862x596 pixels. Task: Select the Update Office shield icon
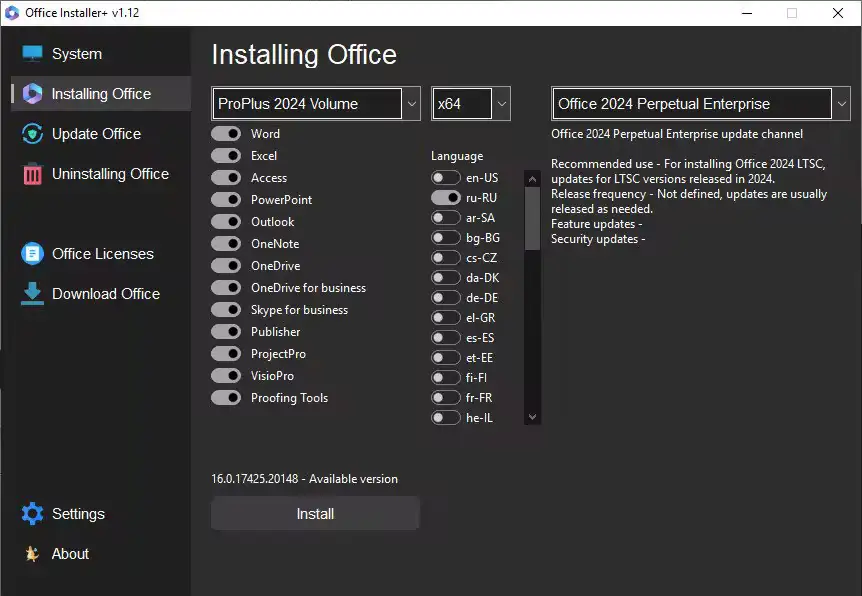point(32,134)
